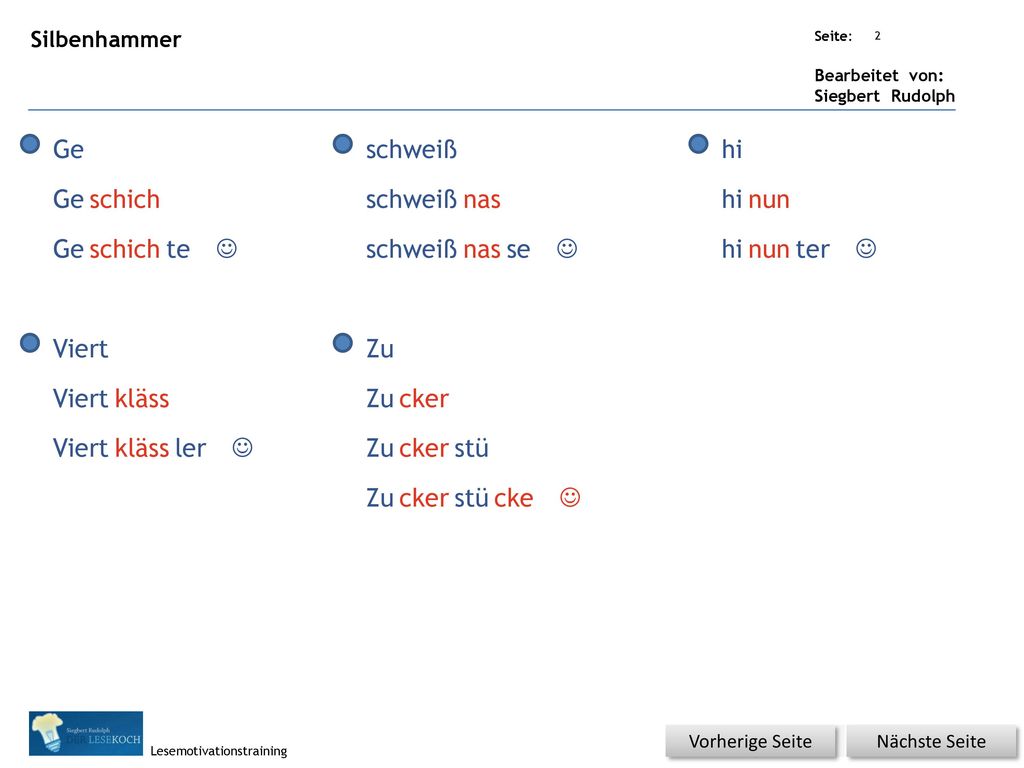Click the word "Viert kläss ler"

click(x=129, y=448)
